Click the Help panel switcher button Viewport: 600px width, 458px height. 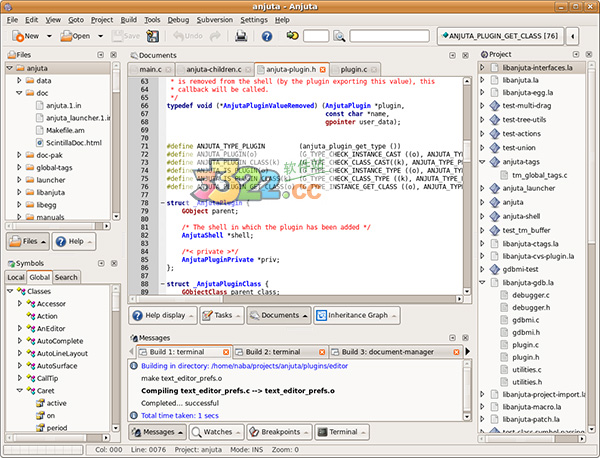pos(73,241)
